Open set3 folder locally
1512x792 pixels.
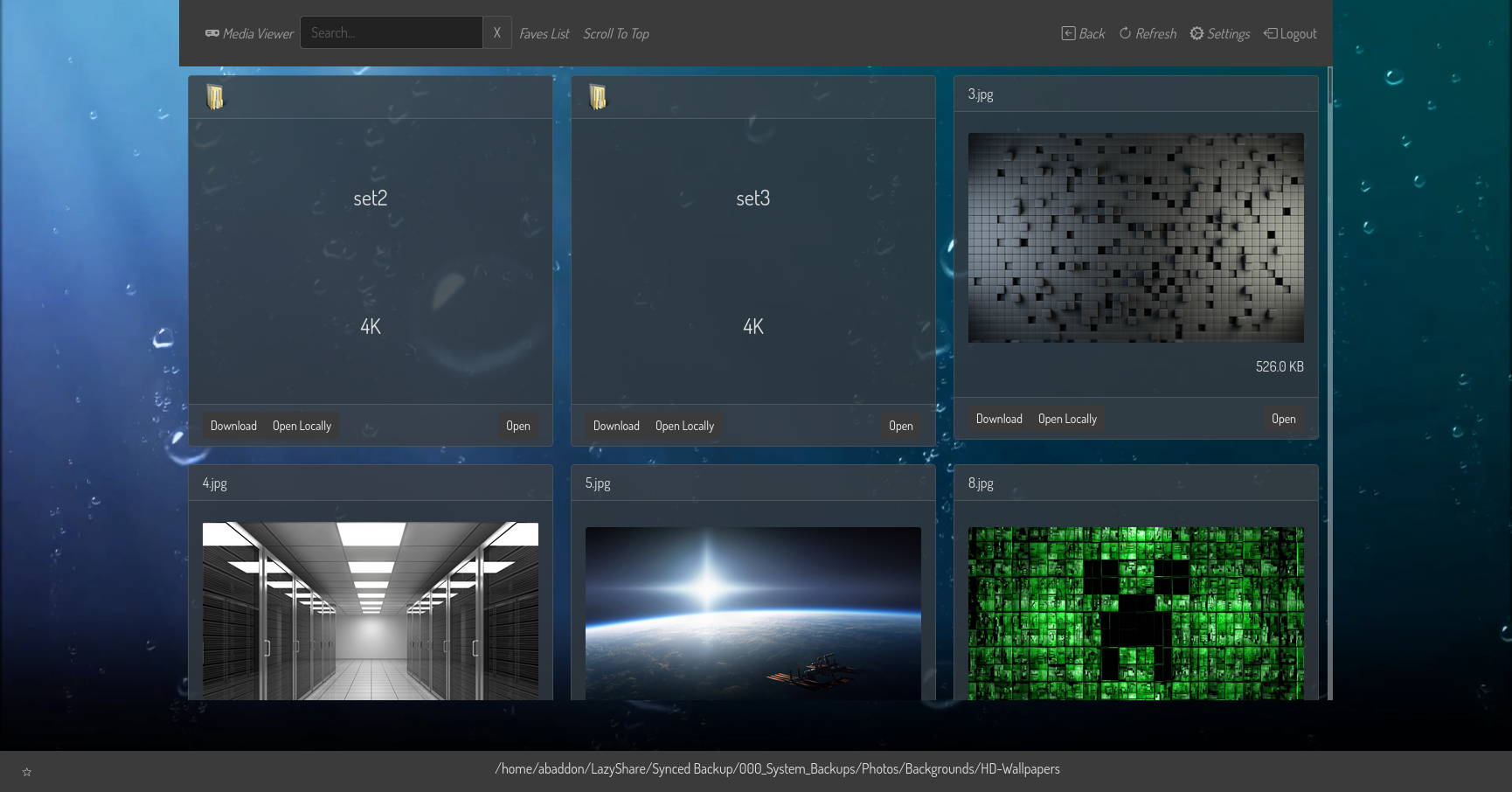(684, 426)
